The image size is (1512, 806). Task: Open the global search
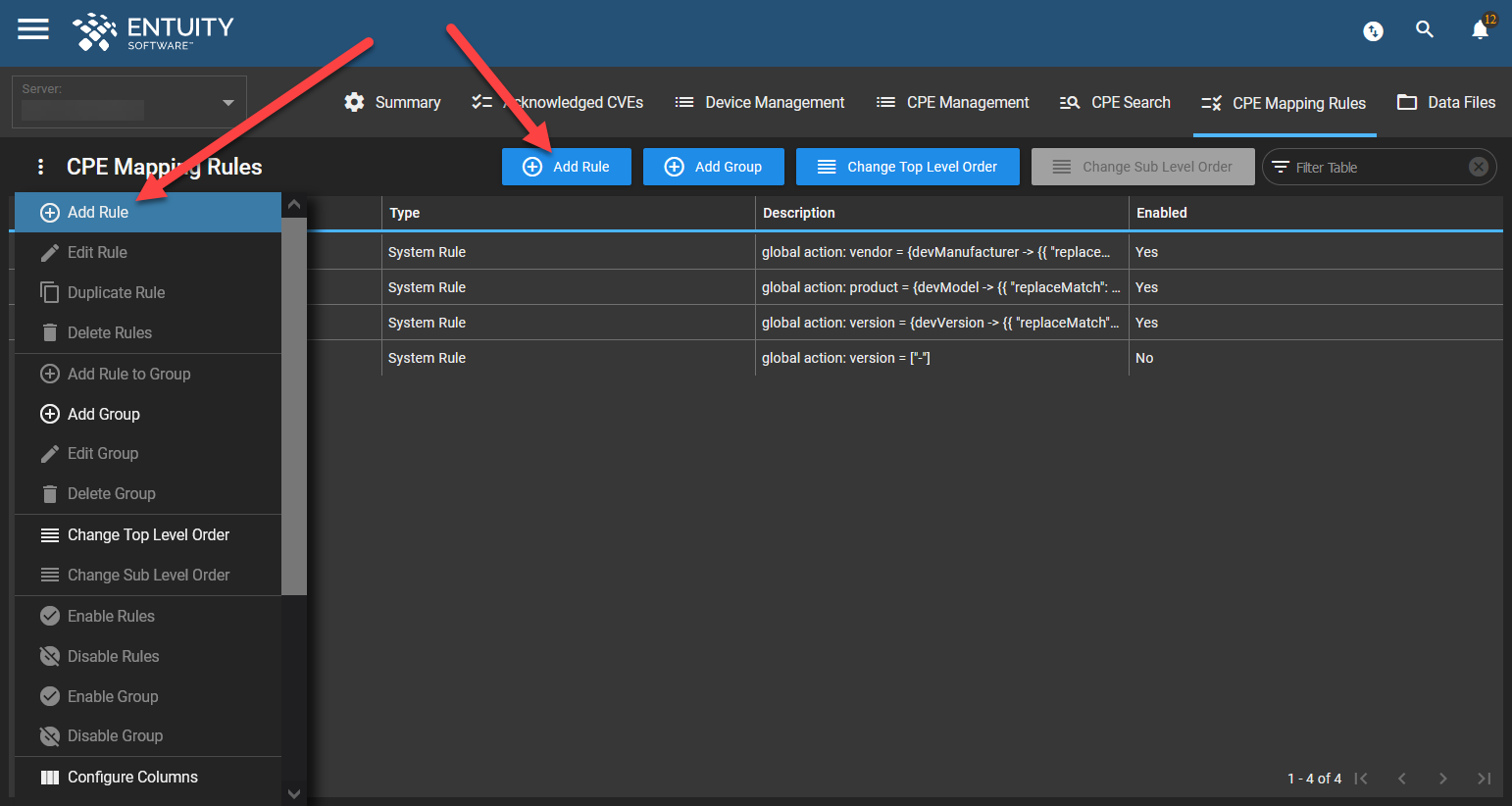click(x=1425, y=29)
